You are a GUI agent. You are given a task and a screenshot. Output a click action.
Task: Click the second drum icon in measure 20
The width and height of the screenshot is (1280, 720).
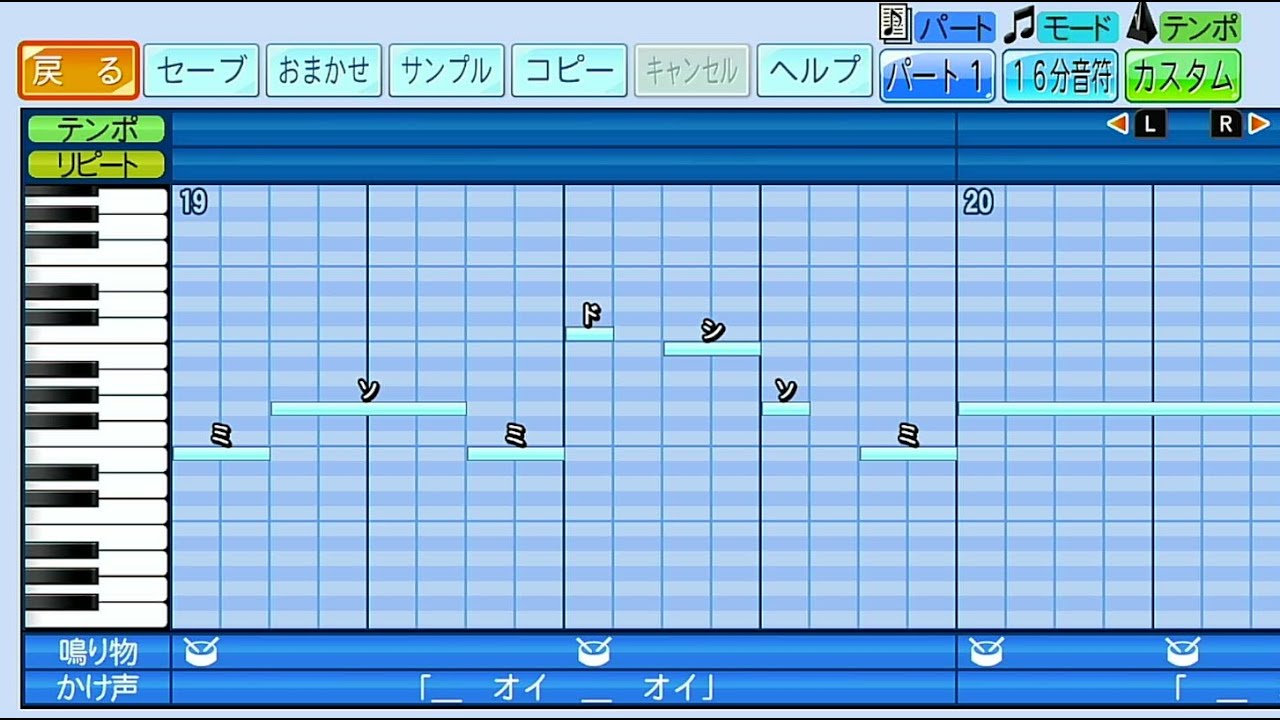coord(1183,652)
